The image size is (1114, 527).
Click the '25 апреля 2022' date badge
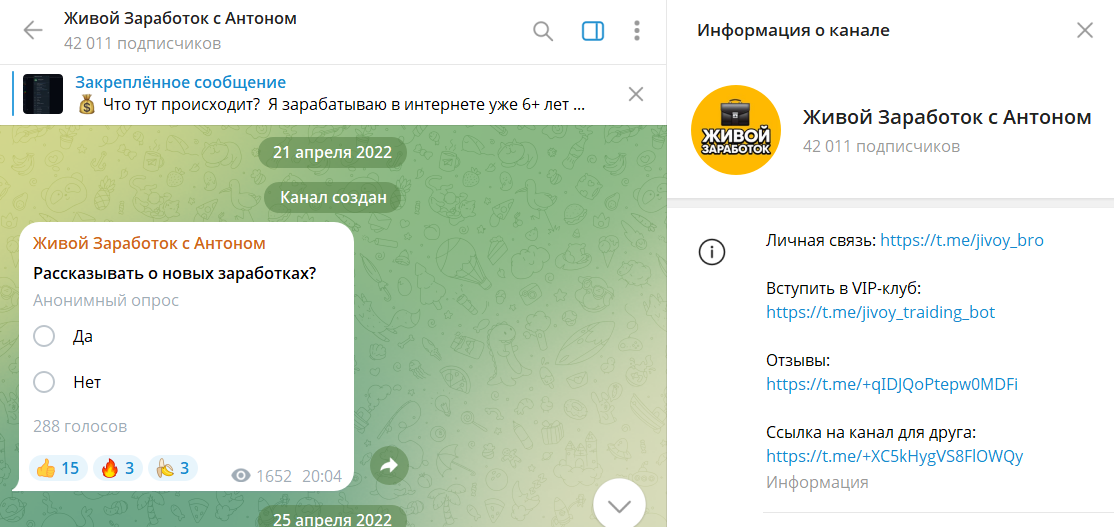[x=332, y=518]
